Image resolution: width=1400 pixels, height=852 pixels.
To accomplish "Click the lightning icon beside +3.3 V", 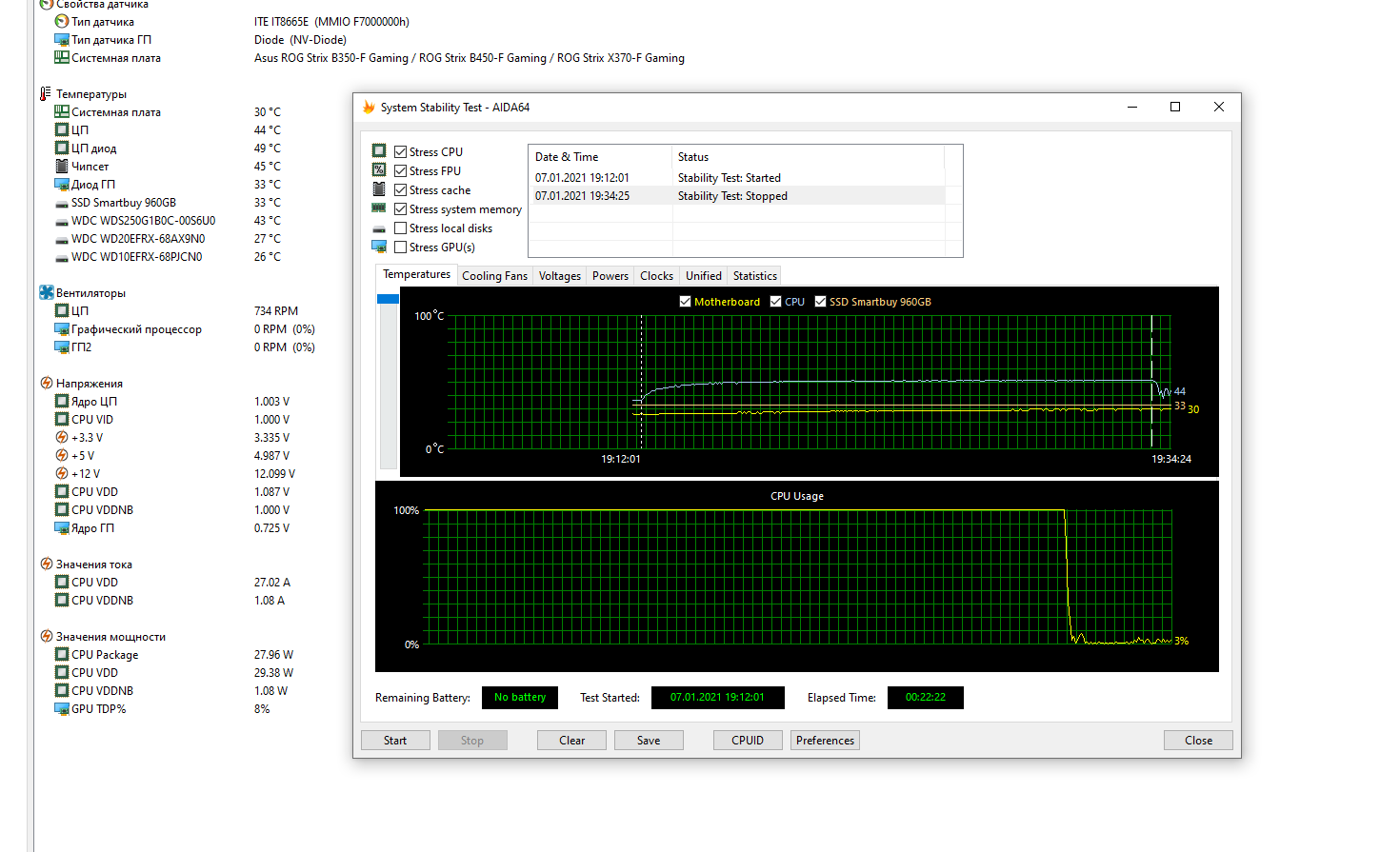I will [x=62, y=437].
